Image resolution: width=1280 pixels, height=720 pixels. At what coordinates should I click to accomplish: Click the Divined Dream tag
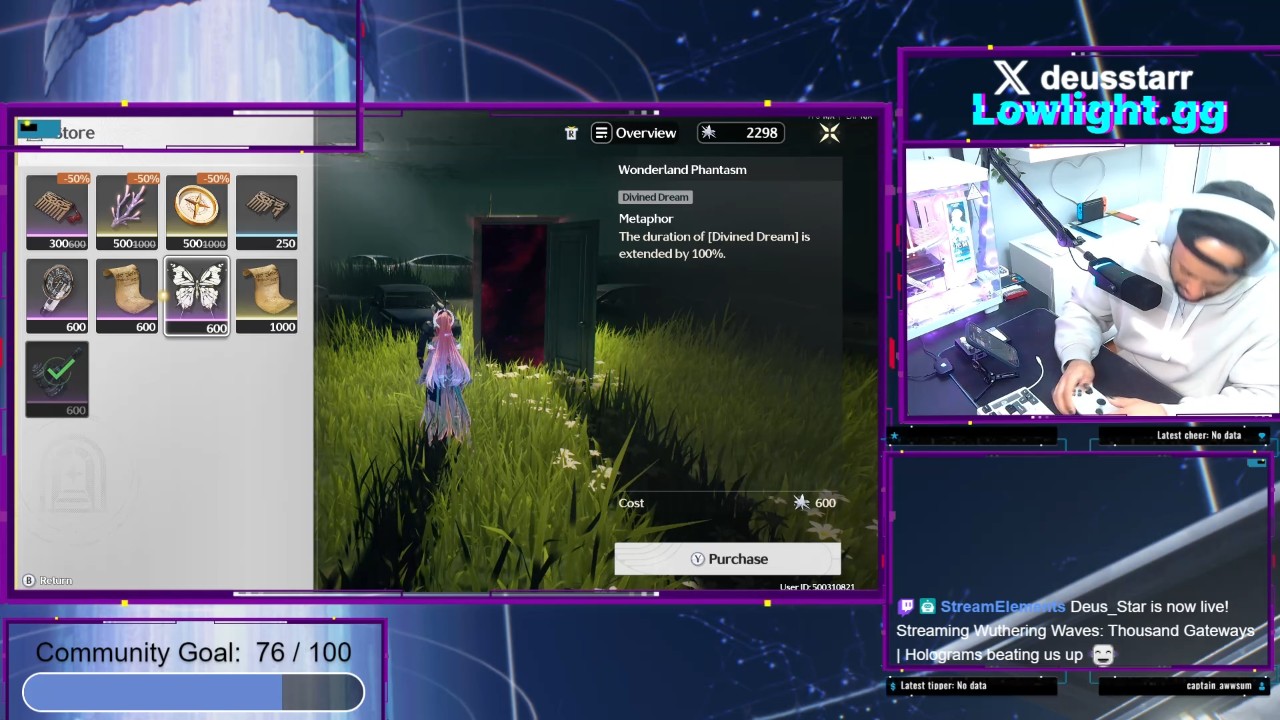pos(655,197)
